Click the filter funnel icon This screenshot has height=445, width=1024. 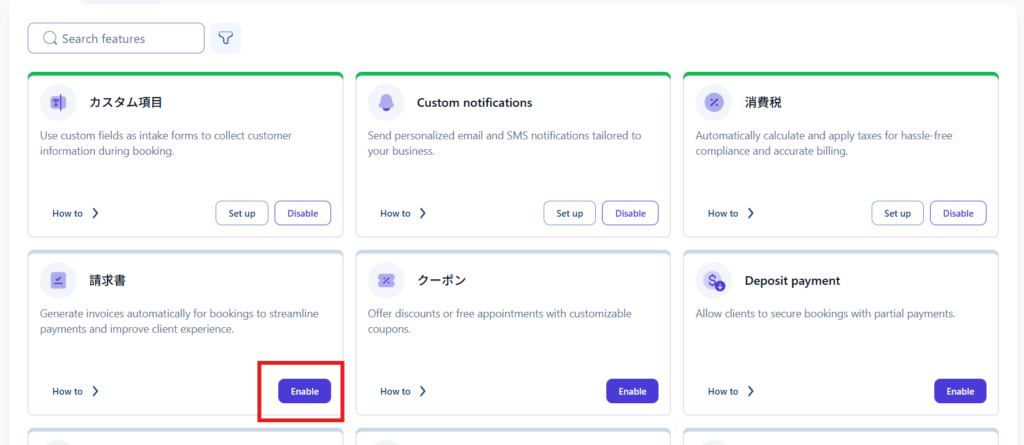[226, 38]
